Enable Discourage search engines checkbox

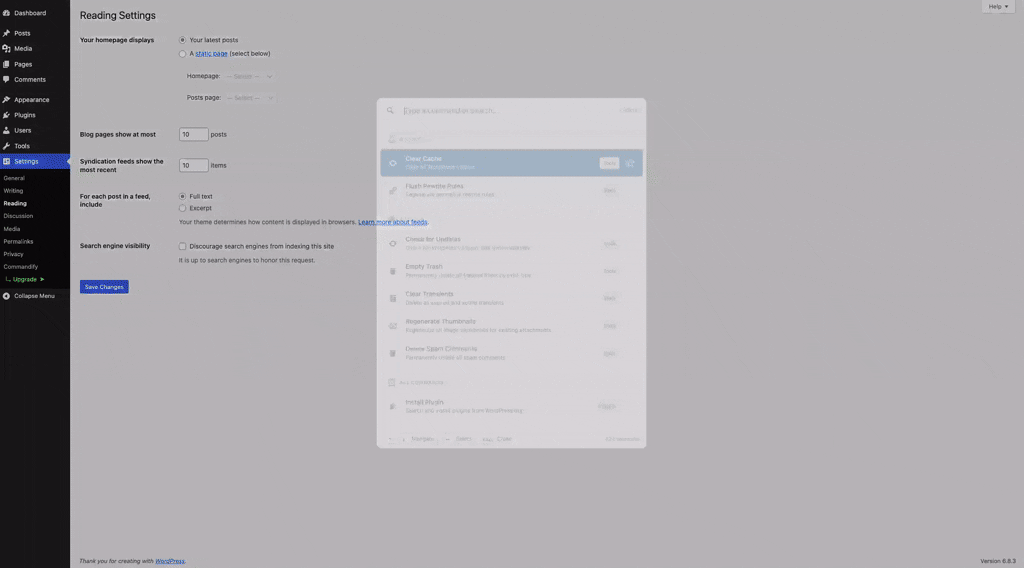(182, 246)
